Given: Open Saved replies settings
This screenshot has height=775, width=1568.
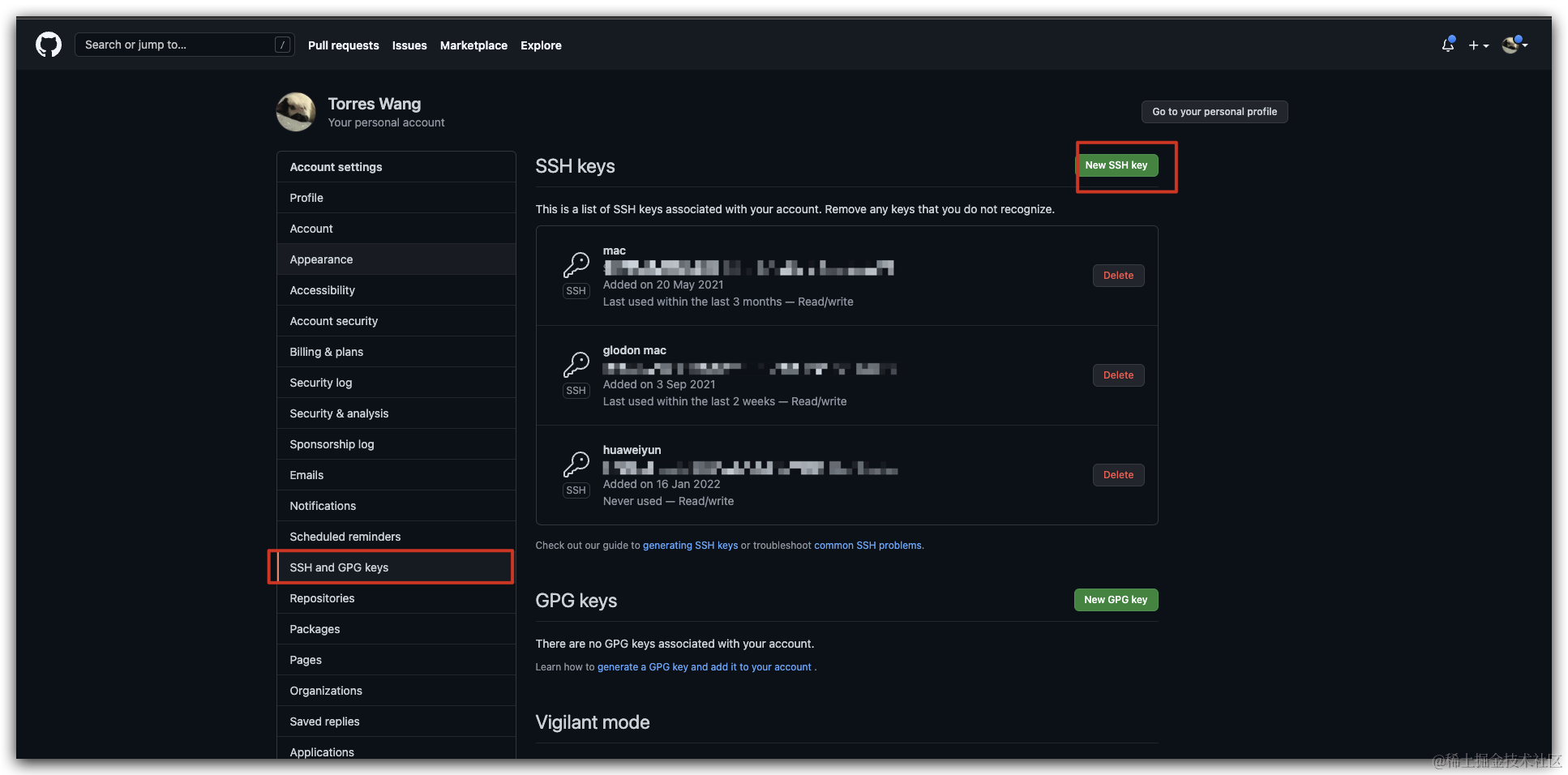Looking at the screenshot, I should (x=396, y=721).
